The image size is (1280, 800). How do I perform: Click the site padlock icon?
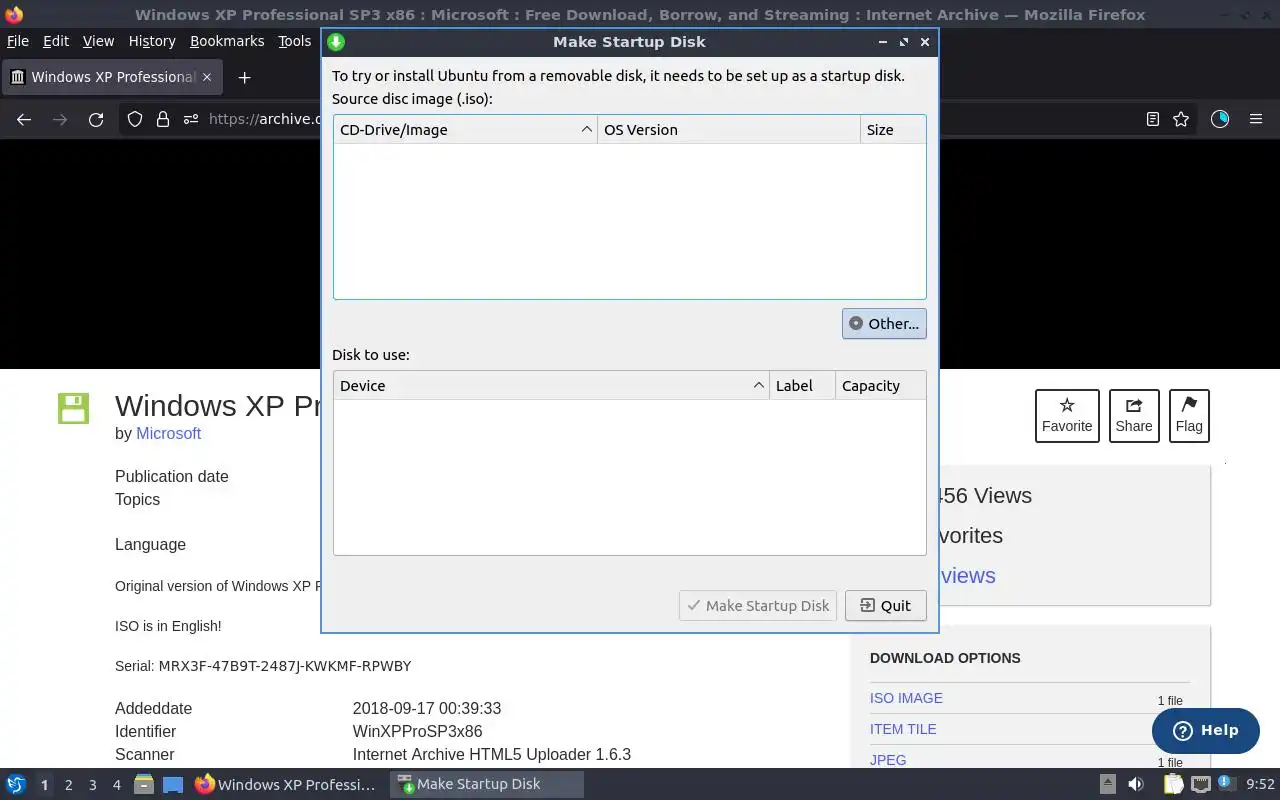pos(162,119)
